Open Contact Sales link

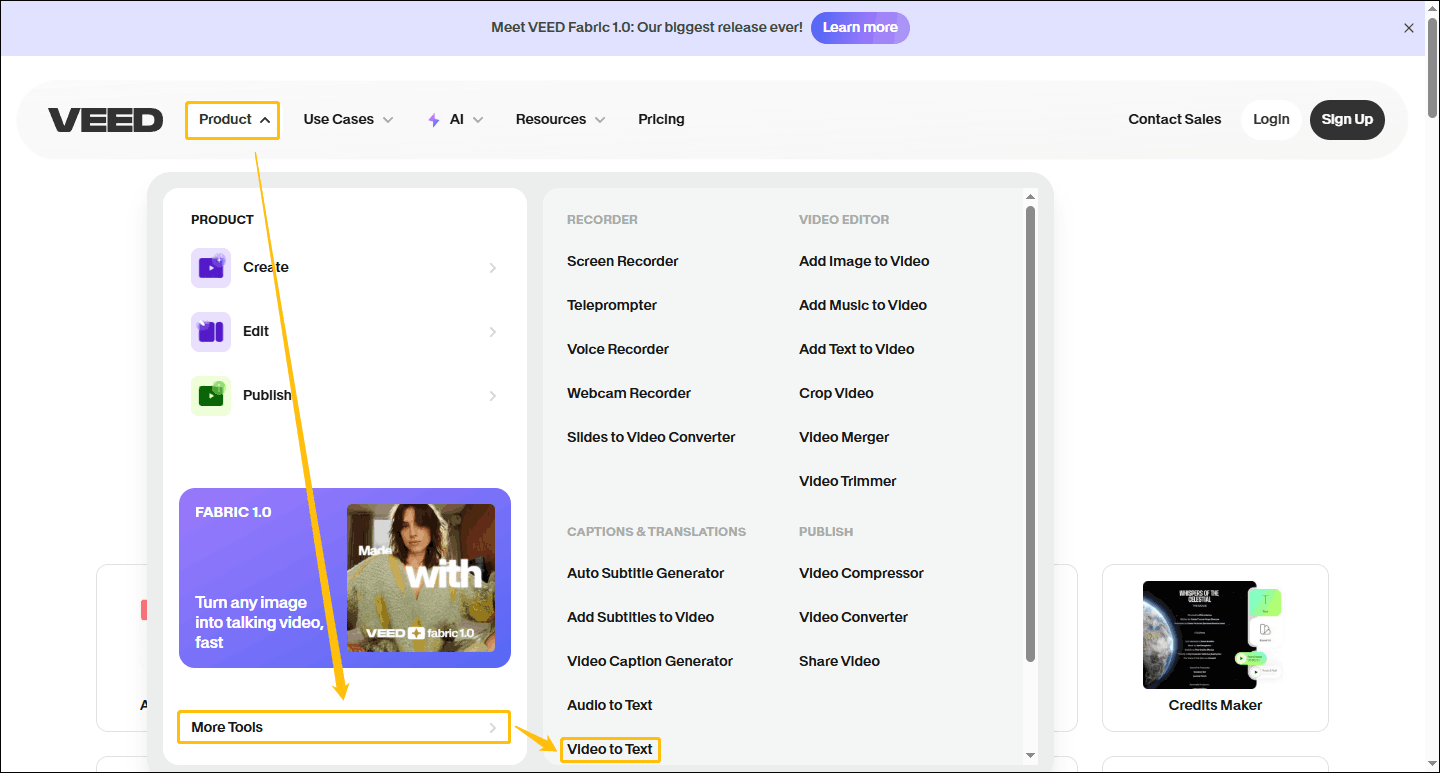click(x=1174, y=119)
